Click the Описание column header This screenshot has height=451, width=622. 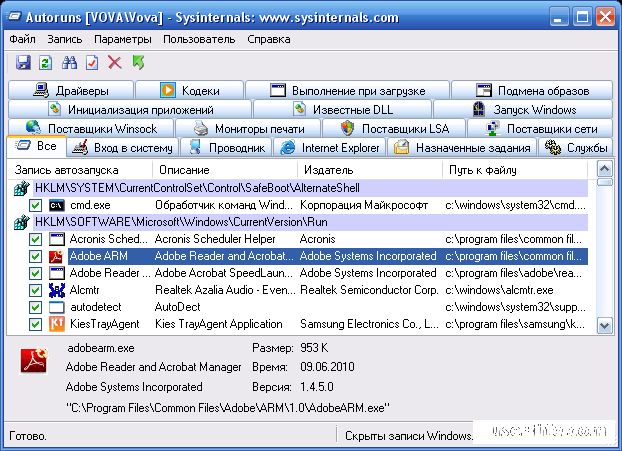click(225, 170)
